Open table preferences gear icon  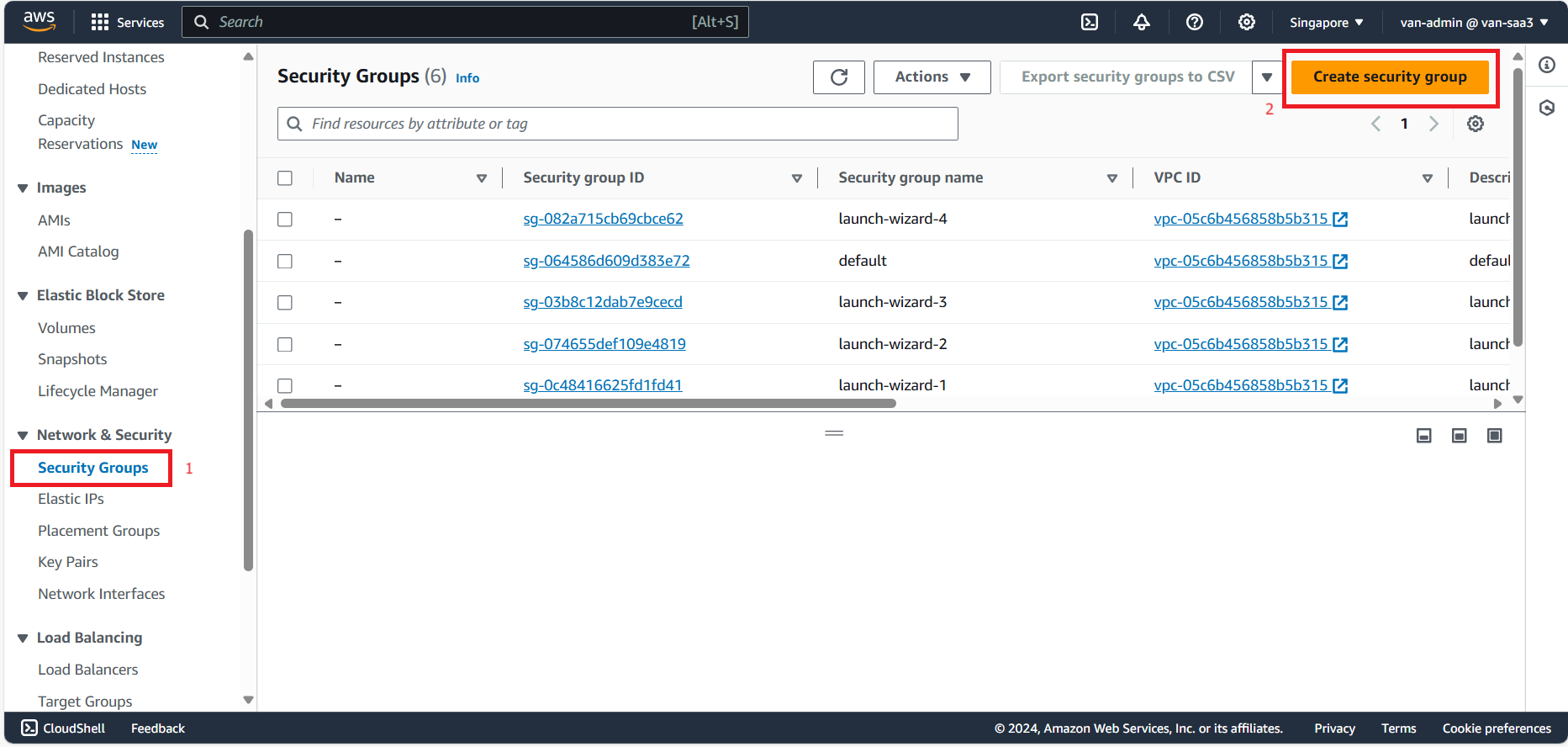[1476, 124]
